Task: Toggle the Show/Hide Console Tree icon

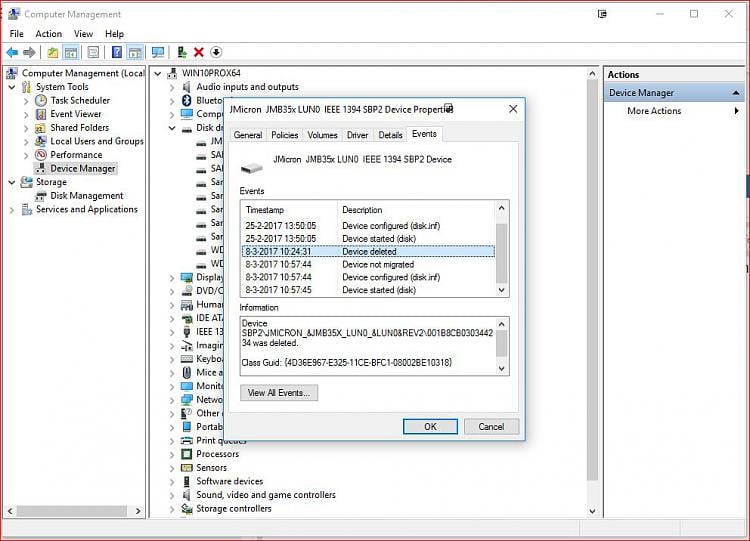Action: [71, 52]
